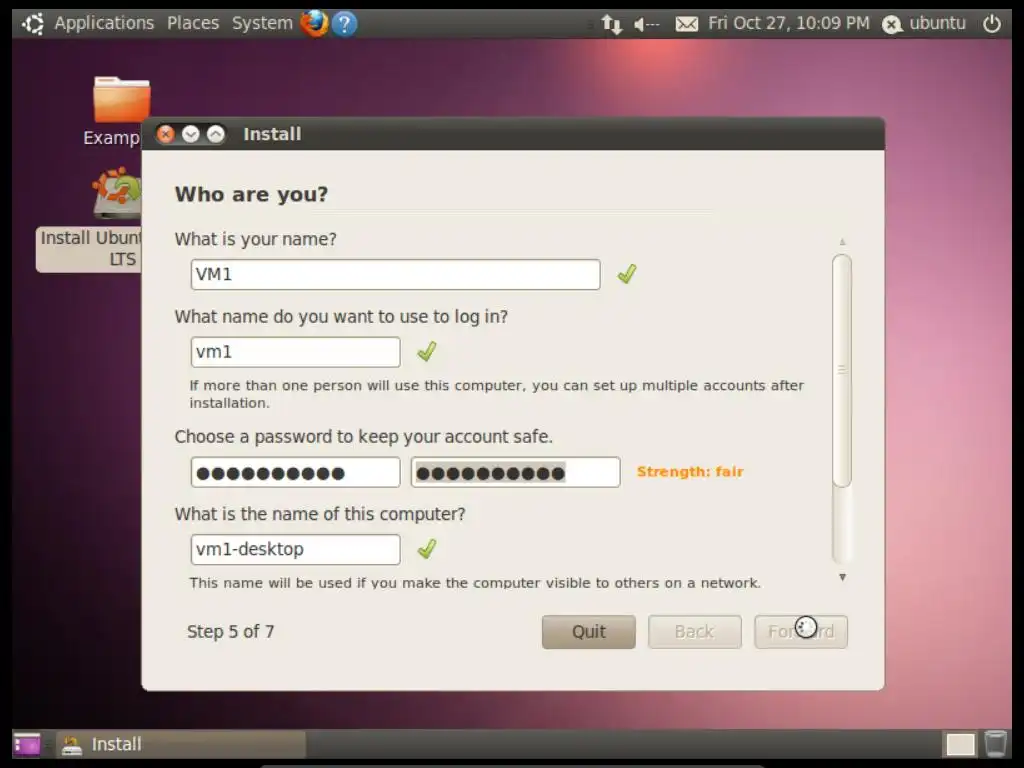
Task: Click the Who are you? heading
Action: point(251,194)
